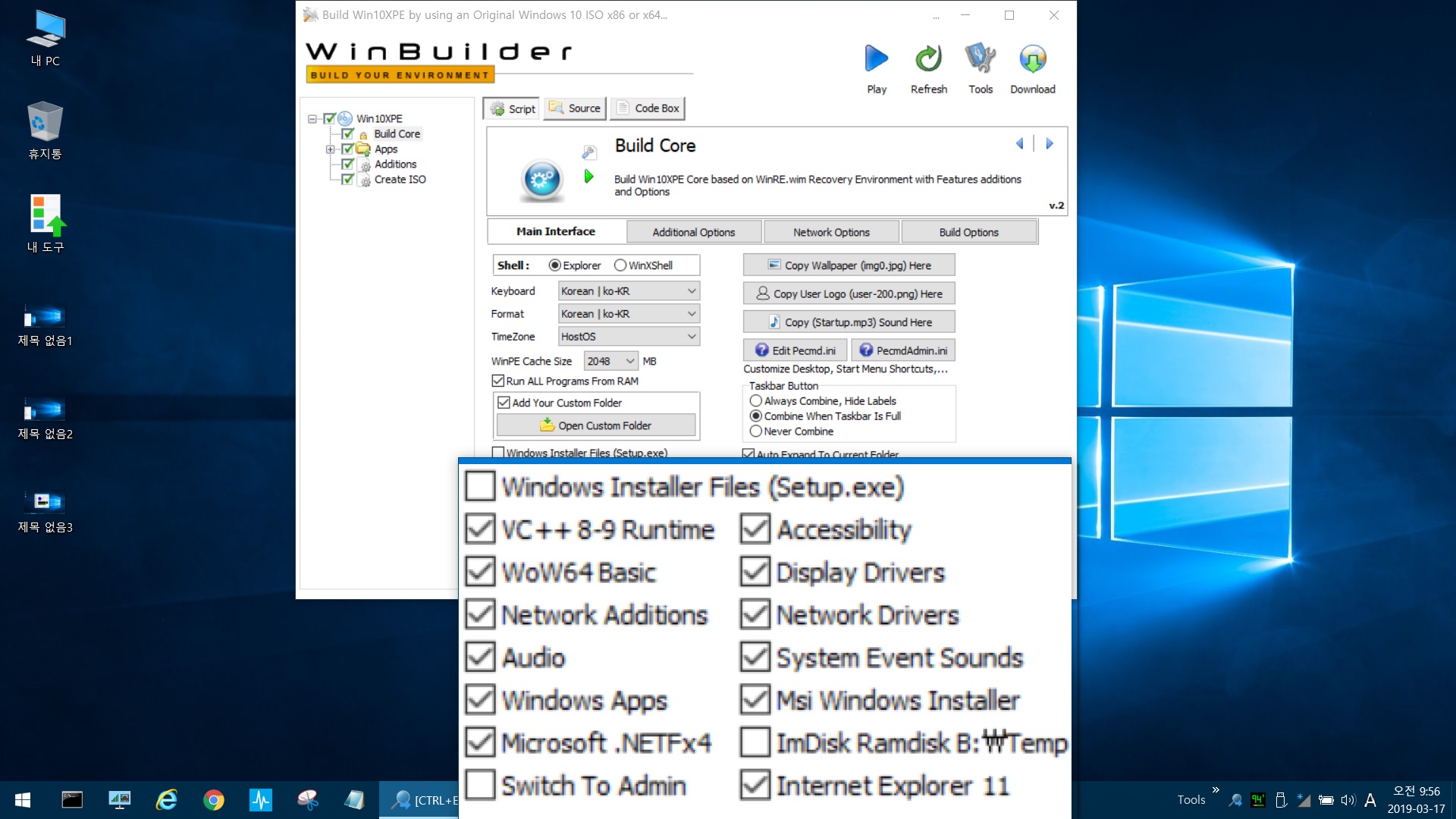Select the Combine When Taskbar Is Full radio button
The width and height of the screenshot is (1456, 819).
coord(755,415)
